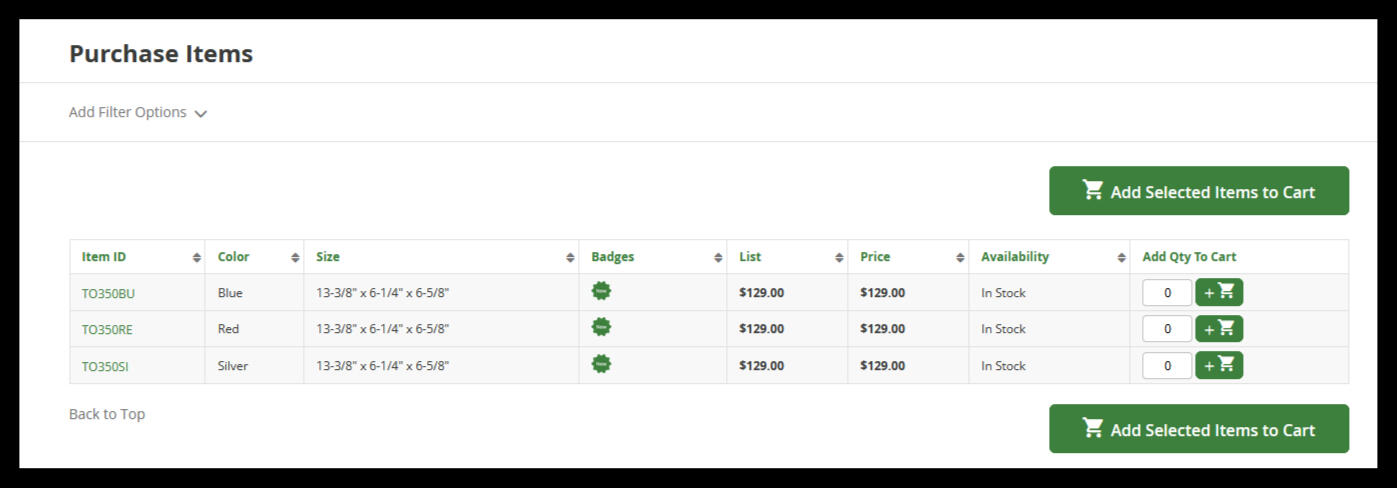Sort by Price column arrows
1397x488 pixels.
coord(960,258)
